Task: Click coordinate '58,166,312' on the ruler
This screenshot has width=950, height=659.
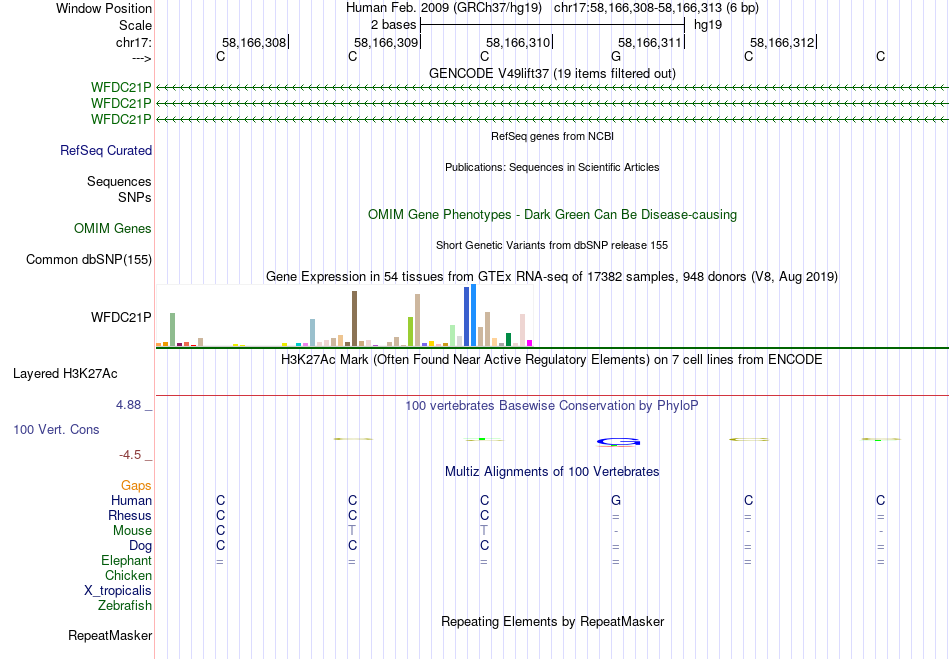Action: coord(782,42)
